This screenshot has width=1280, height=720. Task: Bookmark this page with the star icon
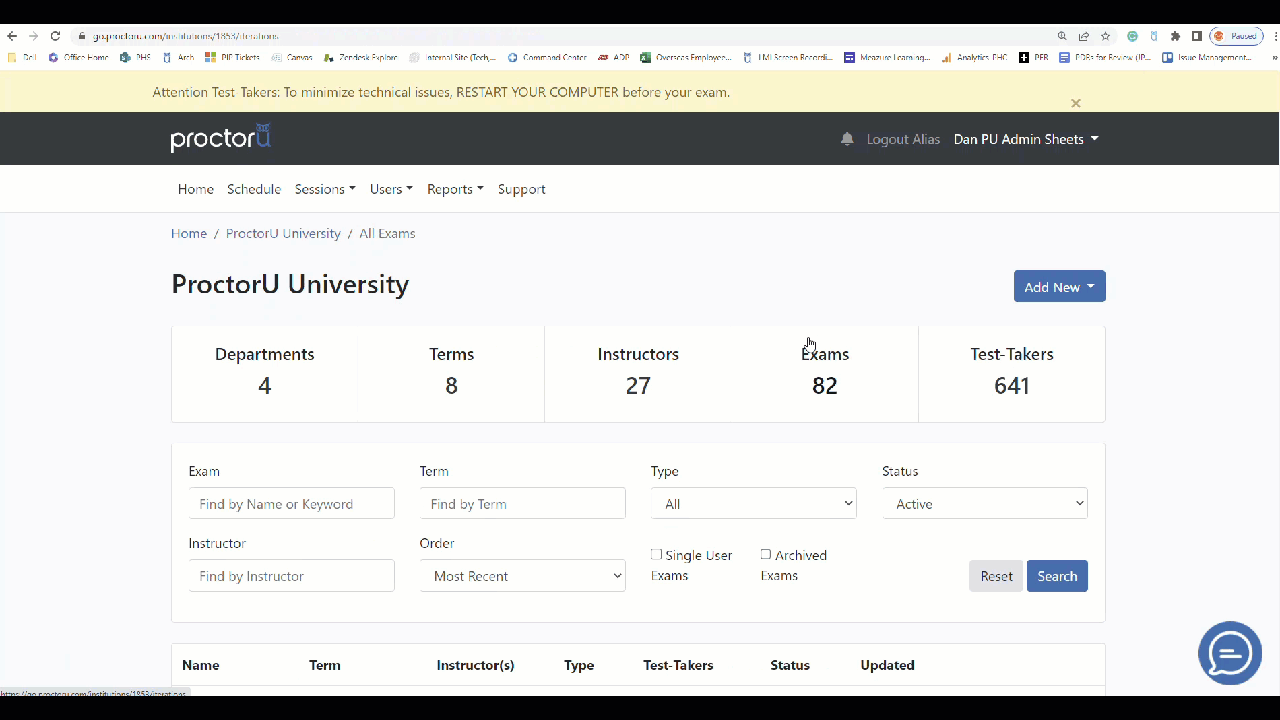point(1106,36)
